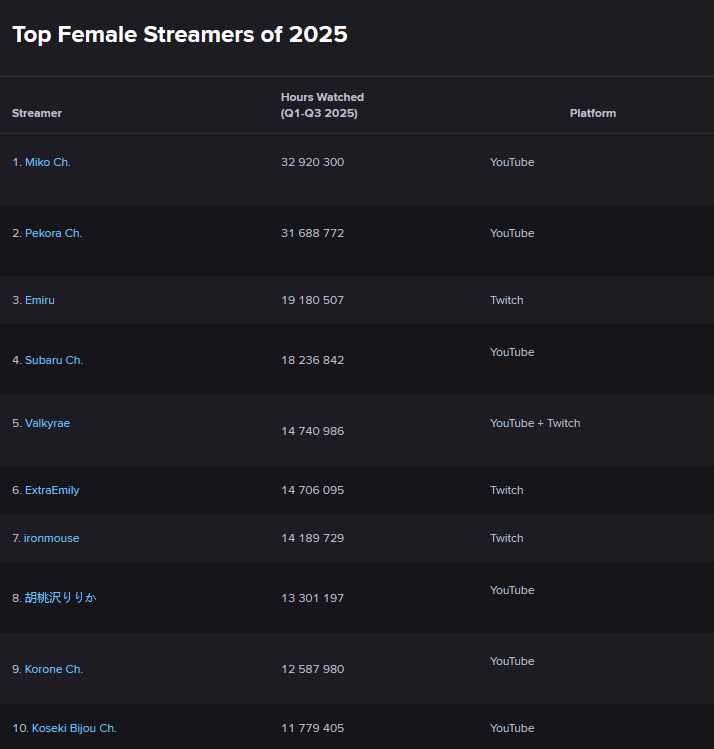714x749 pixels.
Task: Click the Platform column header
Action: coord(593,113)
